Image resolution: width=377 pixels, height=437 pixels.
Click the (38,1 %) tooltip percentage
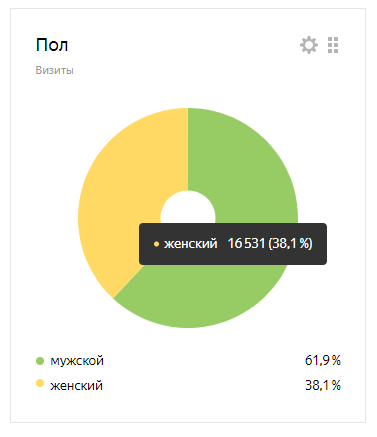click(290, 244)
